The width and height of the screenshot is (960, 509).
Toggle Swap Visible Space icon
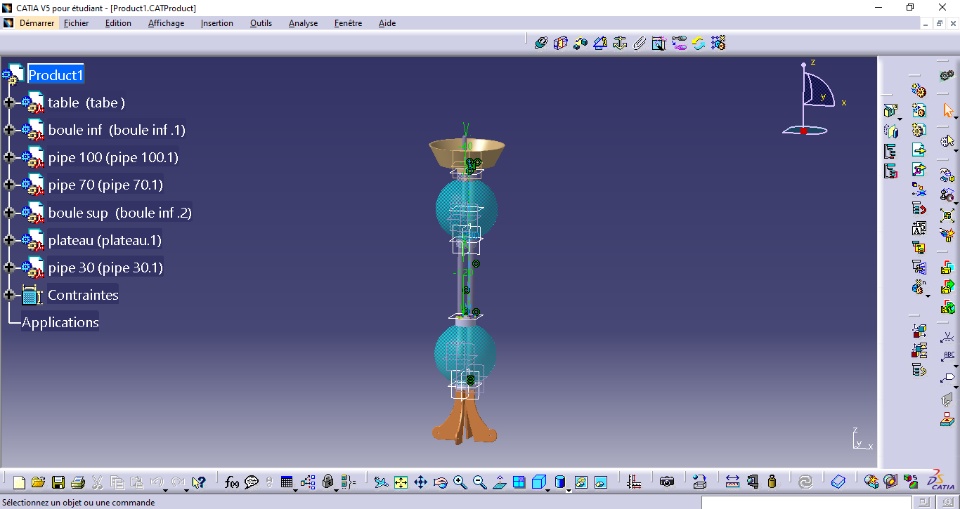pyautogui.click(x=600, y=483)
